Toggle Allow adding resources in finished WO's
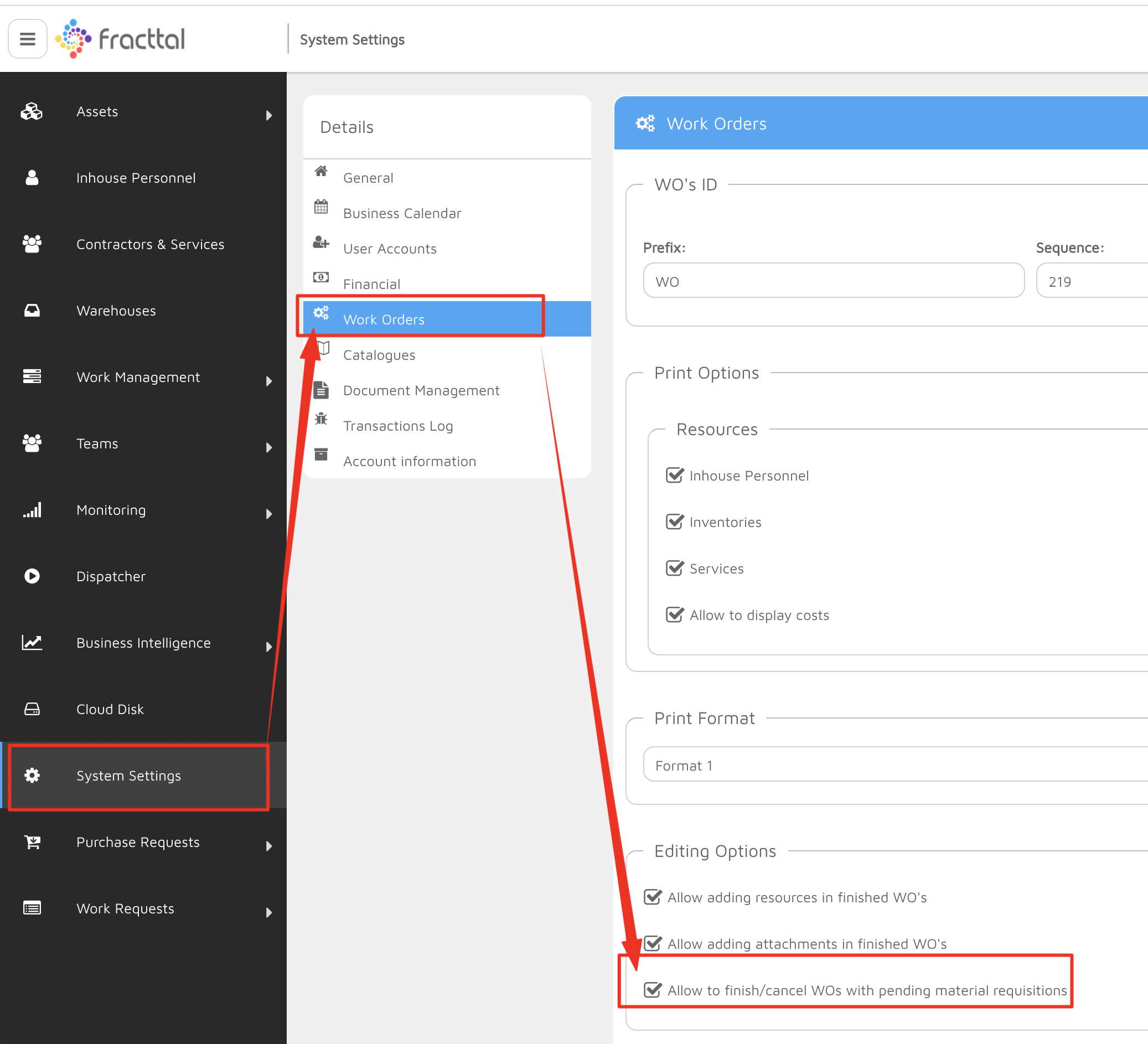 point(653,897)
